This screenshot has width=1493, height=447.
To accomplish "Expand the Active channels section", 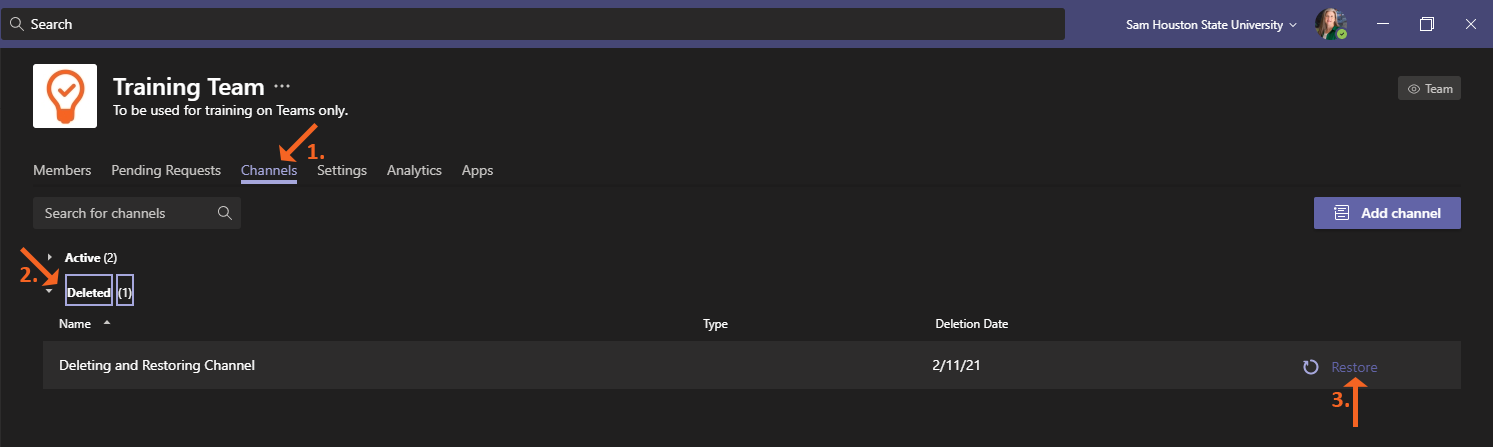I will tap(51, 258).
